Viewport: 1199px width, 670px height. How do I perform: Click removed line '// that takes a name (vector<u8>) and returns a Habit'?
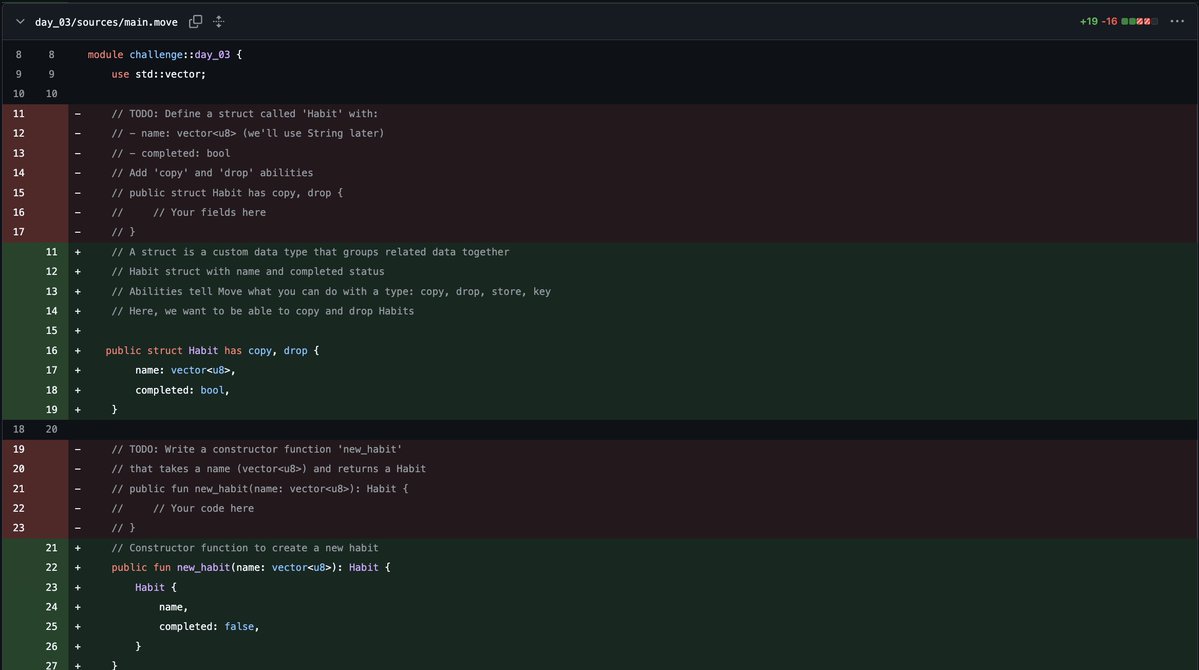[x=268, y=469]
